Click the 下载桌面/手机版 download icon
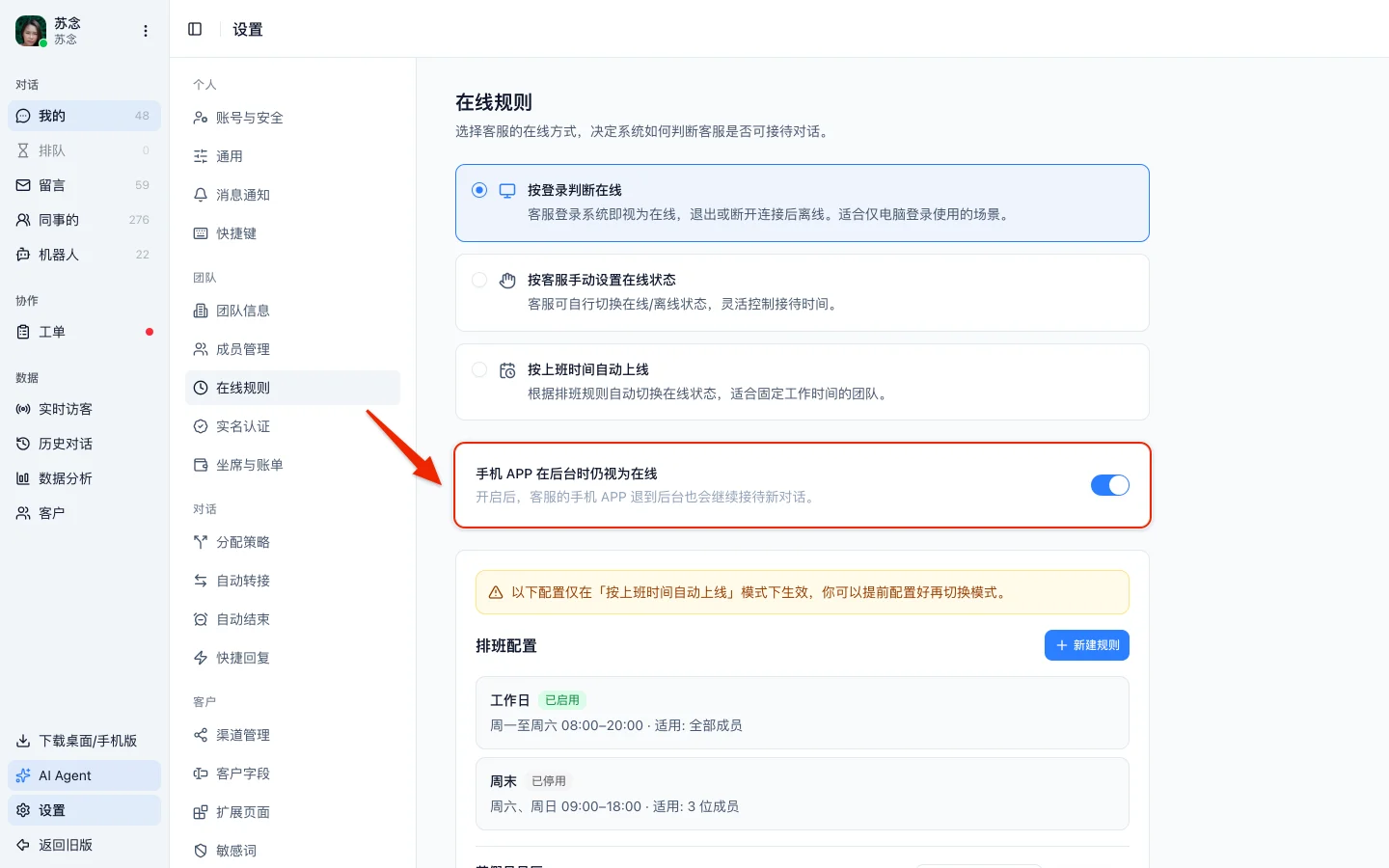This screenshot has height=868, width=1389. 23,741
